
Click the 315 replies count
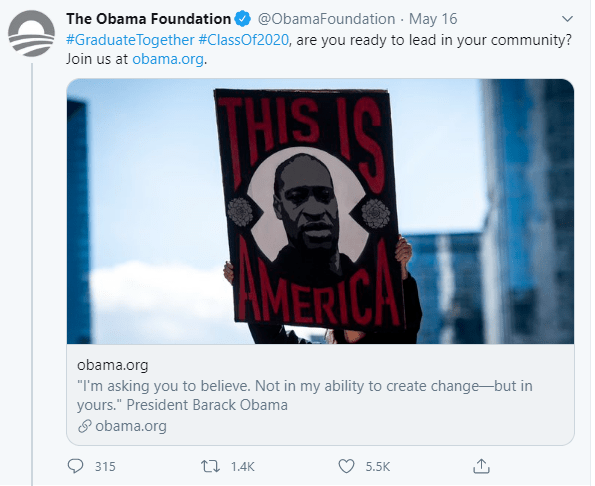pos(105,466)
